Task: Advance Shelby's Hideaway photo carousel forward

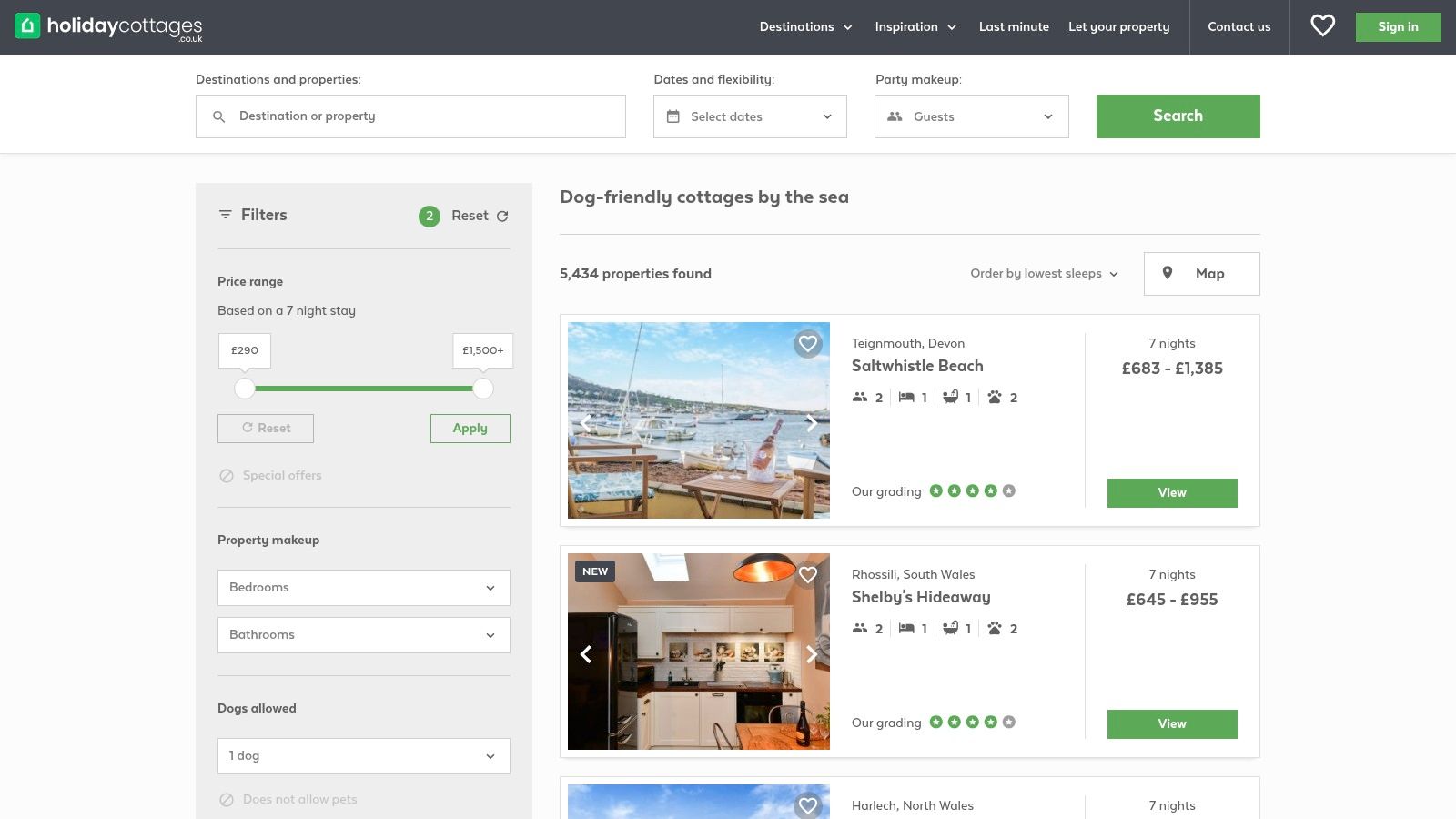Action: coord(811,654)
